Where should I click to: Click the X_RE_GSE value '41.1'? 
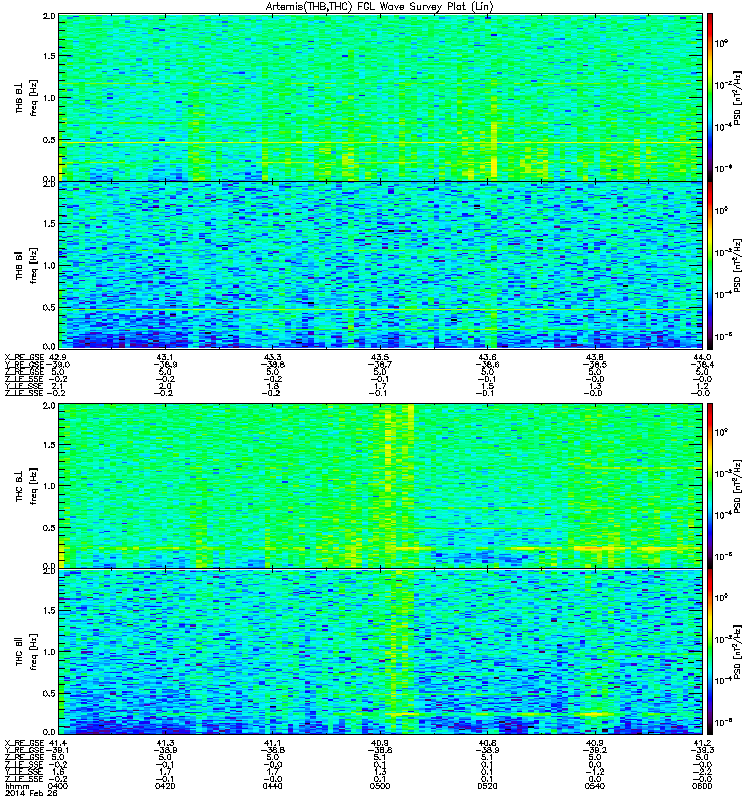(272, 743)
